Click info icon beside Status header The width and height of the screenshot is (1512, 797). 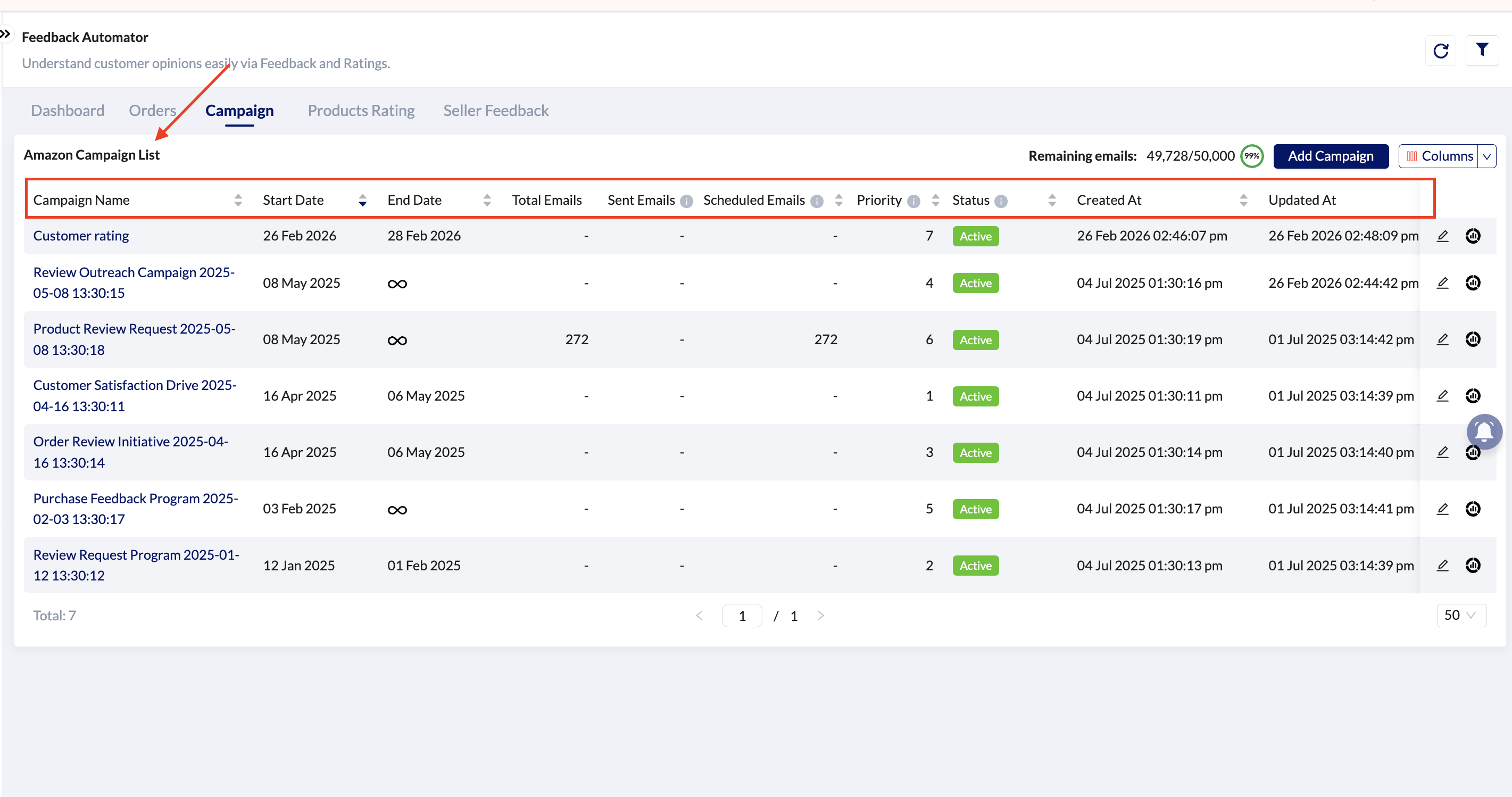(1001, 201)
